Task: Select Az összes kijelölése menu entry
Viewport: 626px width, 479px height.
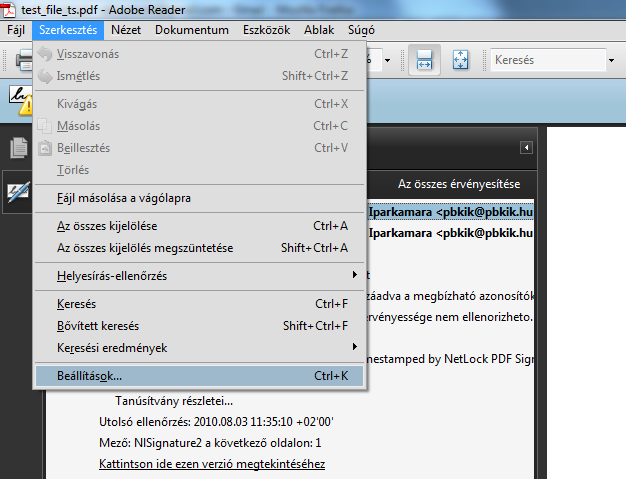Action: pyautogui.click(x=200, y=226)
